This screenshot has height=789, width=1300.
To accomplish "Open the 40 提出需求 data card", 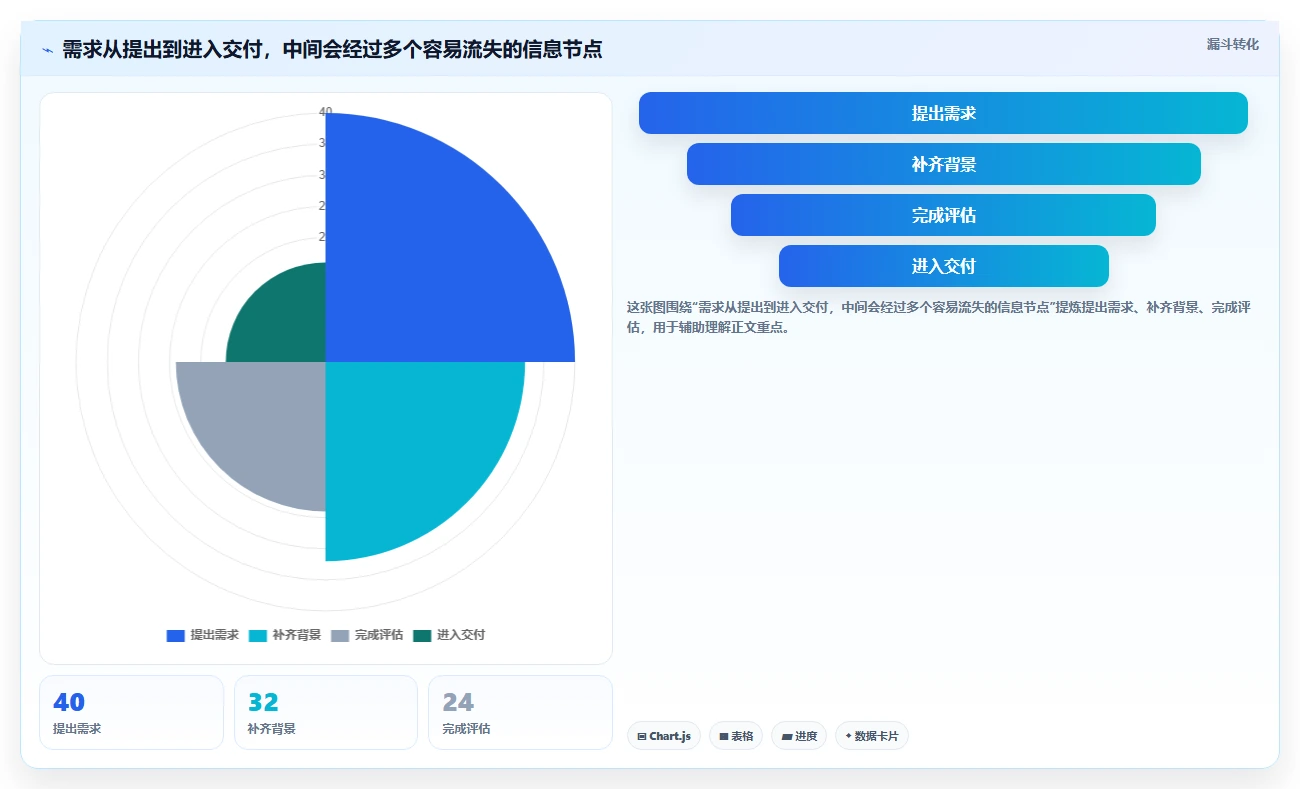I will 131,712.
